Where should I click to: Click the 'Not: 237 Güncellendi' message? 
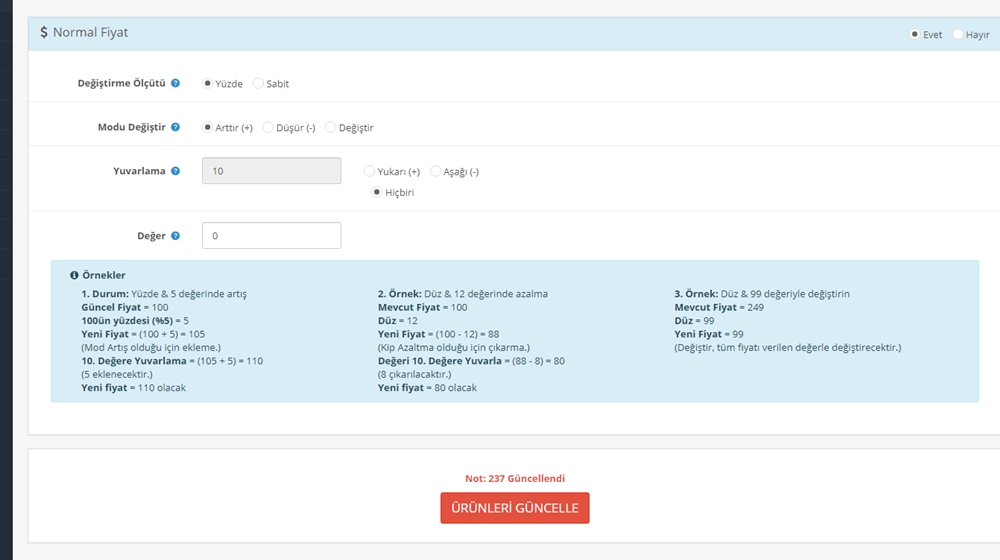tap(515, 478)
